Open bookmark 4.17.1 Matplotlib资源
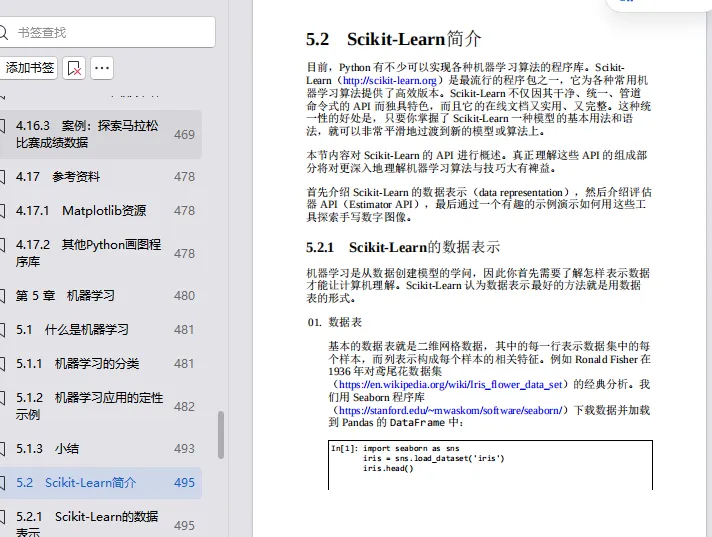Viewport: 712px width, 537px height. click(100, 211)
